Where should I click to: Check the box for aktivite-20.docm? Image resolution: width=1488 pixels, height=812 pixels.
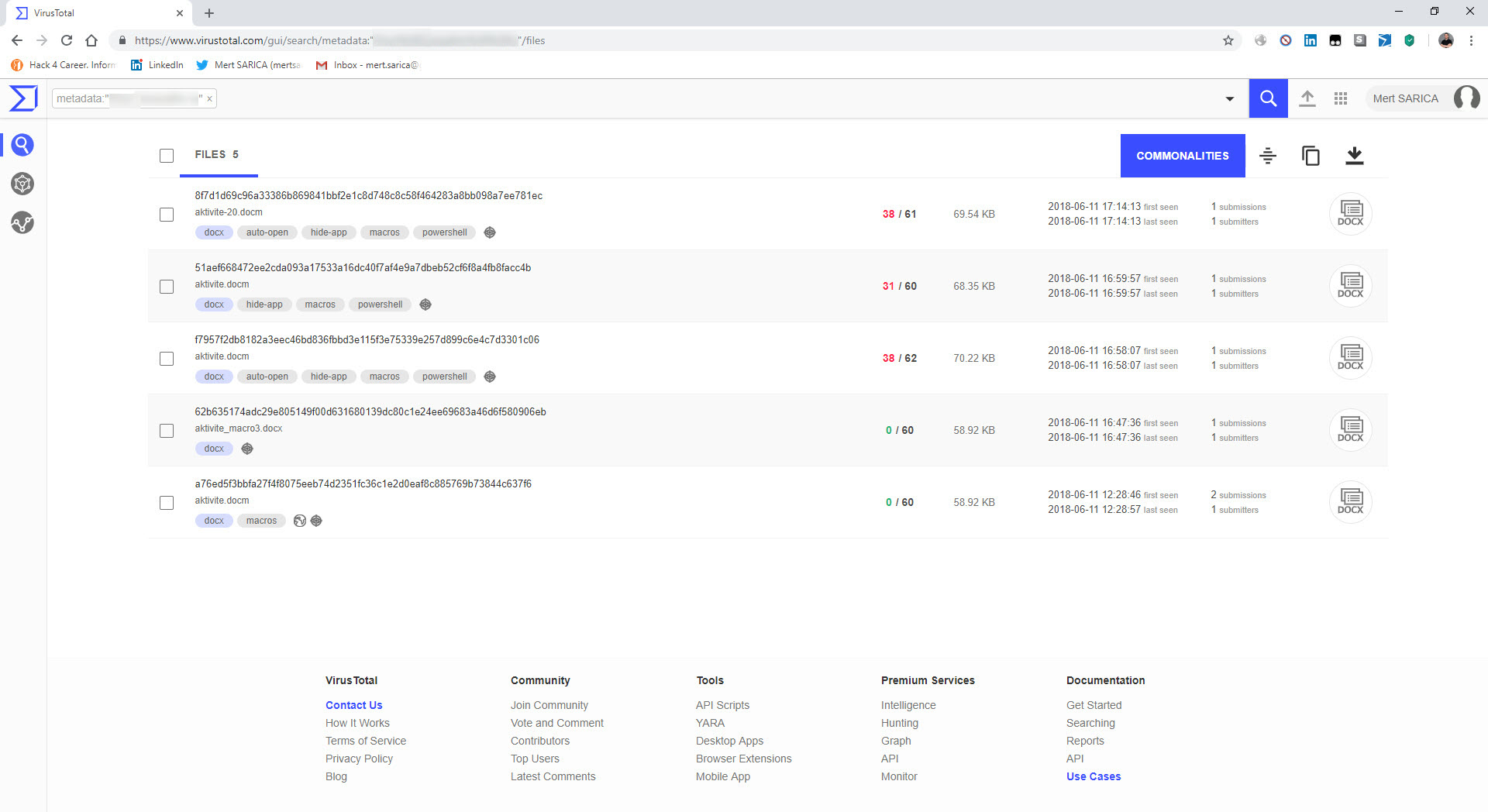tap(167, 215)
